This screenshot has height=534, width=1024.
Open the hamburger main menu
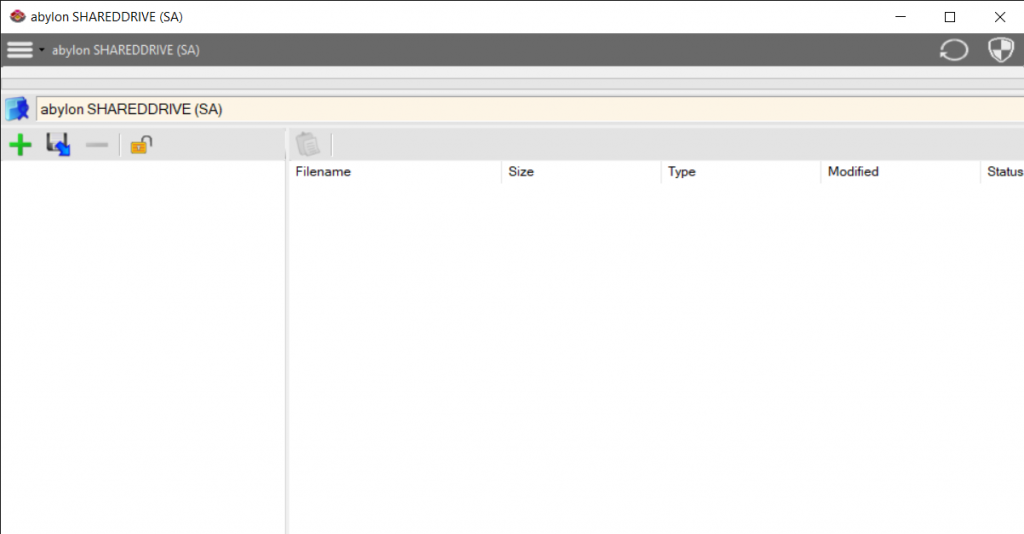20,50
